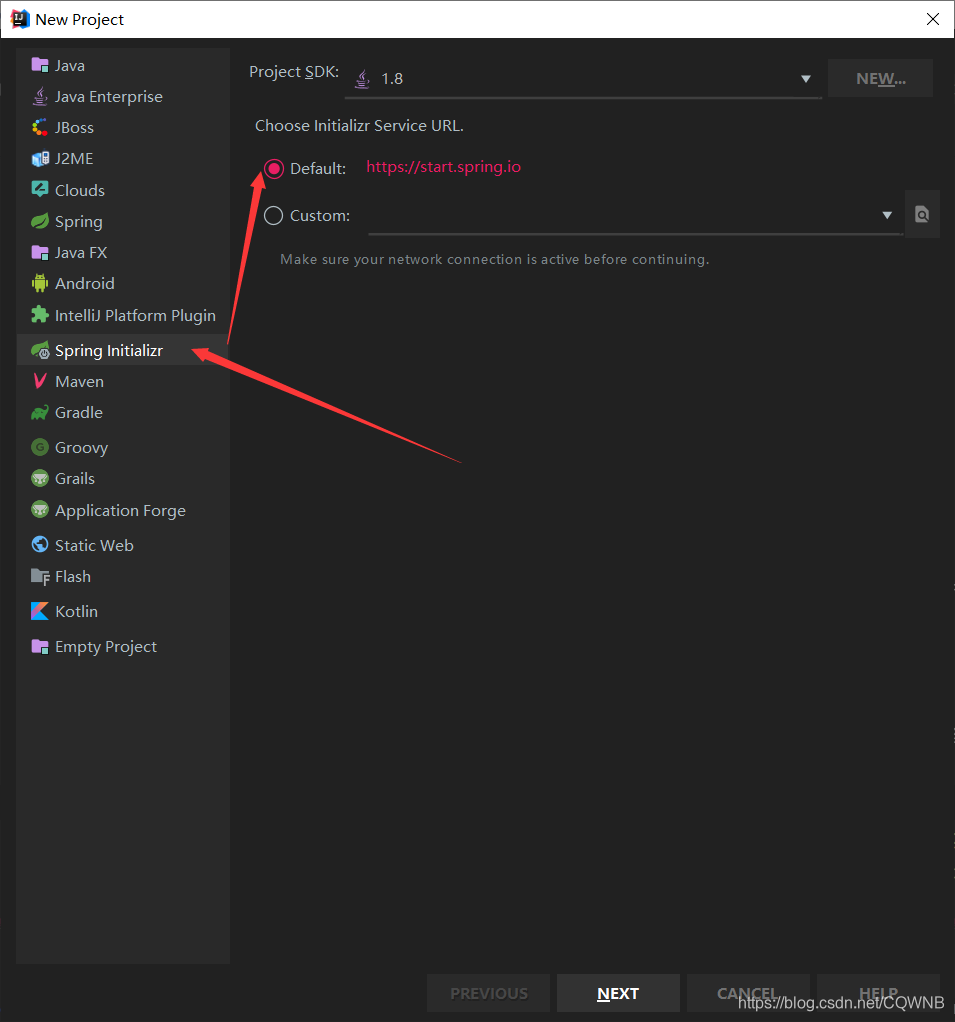The height and width of the screenshot is (1022, 955).
Task: Open custom URL browse icon button
Action: pos(922,214)
